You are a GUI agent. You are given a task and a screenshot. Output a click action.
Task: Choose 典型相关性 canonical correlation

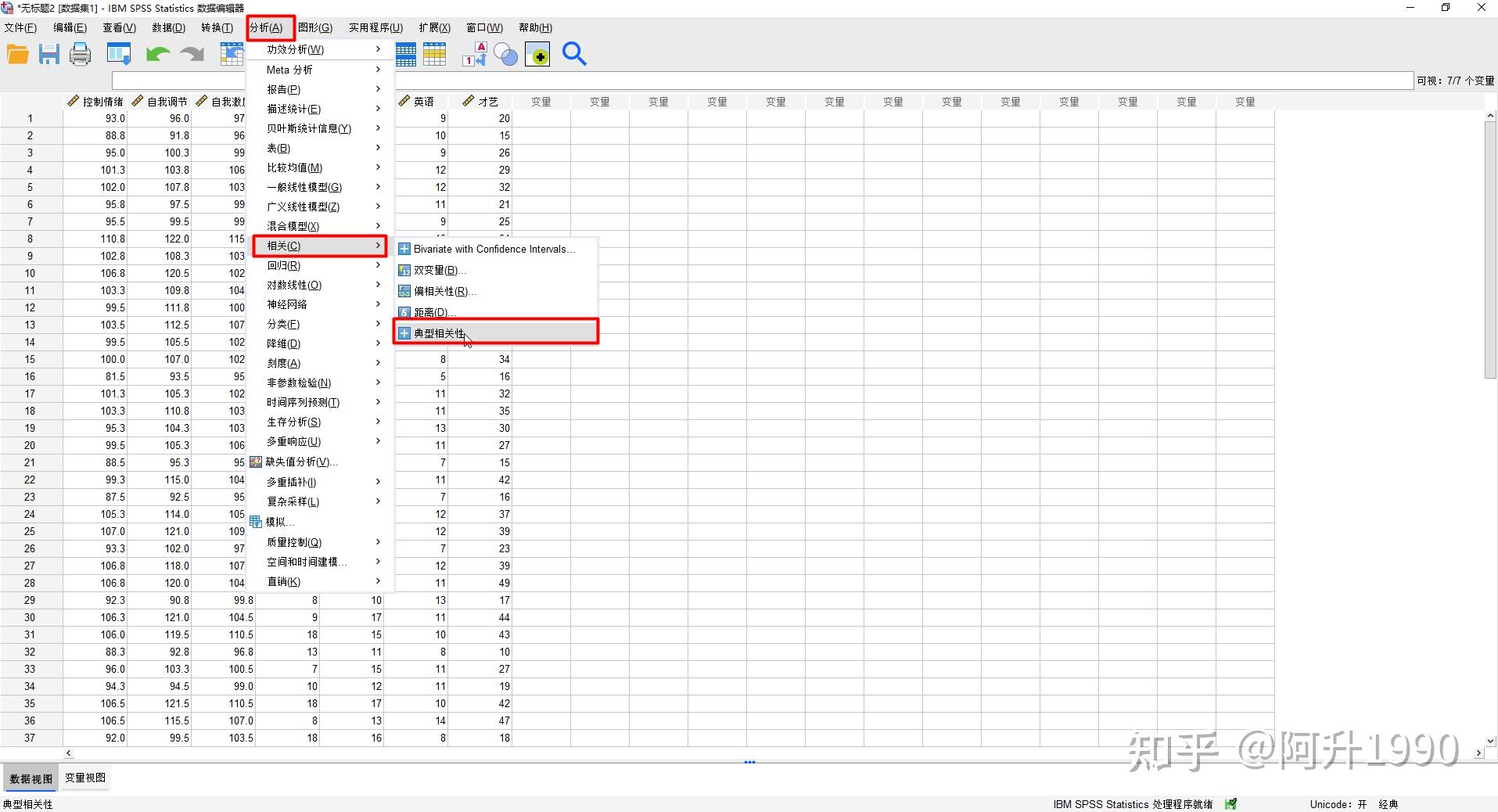point(496,333)
